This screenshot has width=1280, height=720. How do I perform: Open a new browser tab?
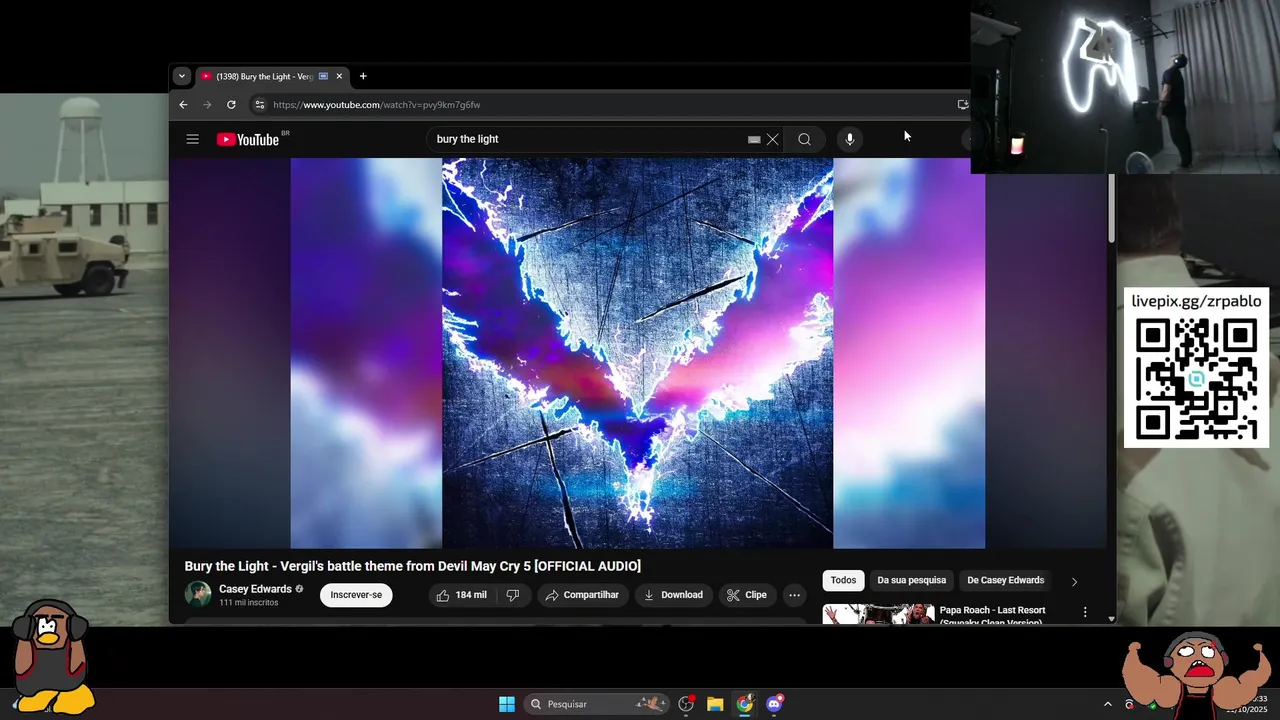pyautogui.click(x=363, y=76)
